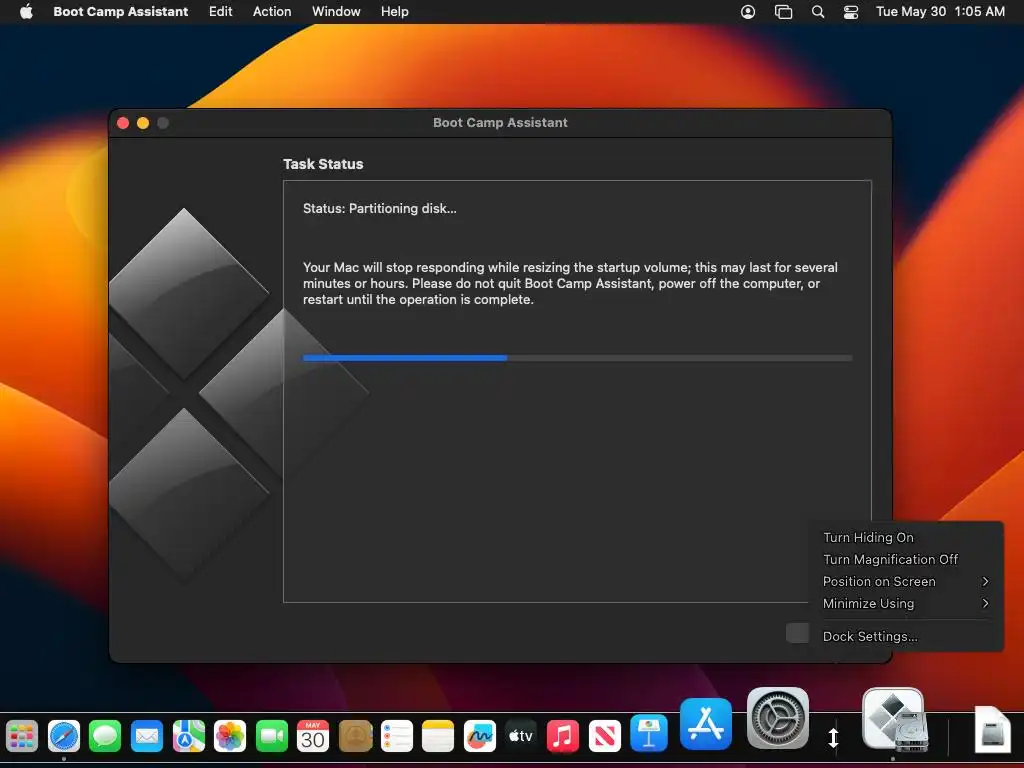The height and width of the screenshot is (768, 1024).
Task: Open the Boot Camp Assistant application menu
Action: [x=121, y=11]
